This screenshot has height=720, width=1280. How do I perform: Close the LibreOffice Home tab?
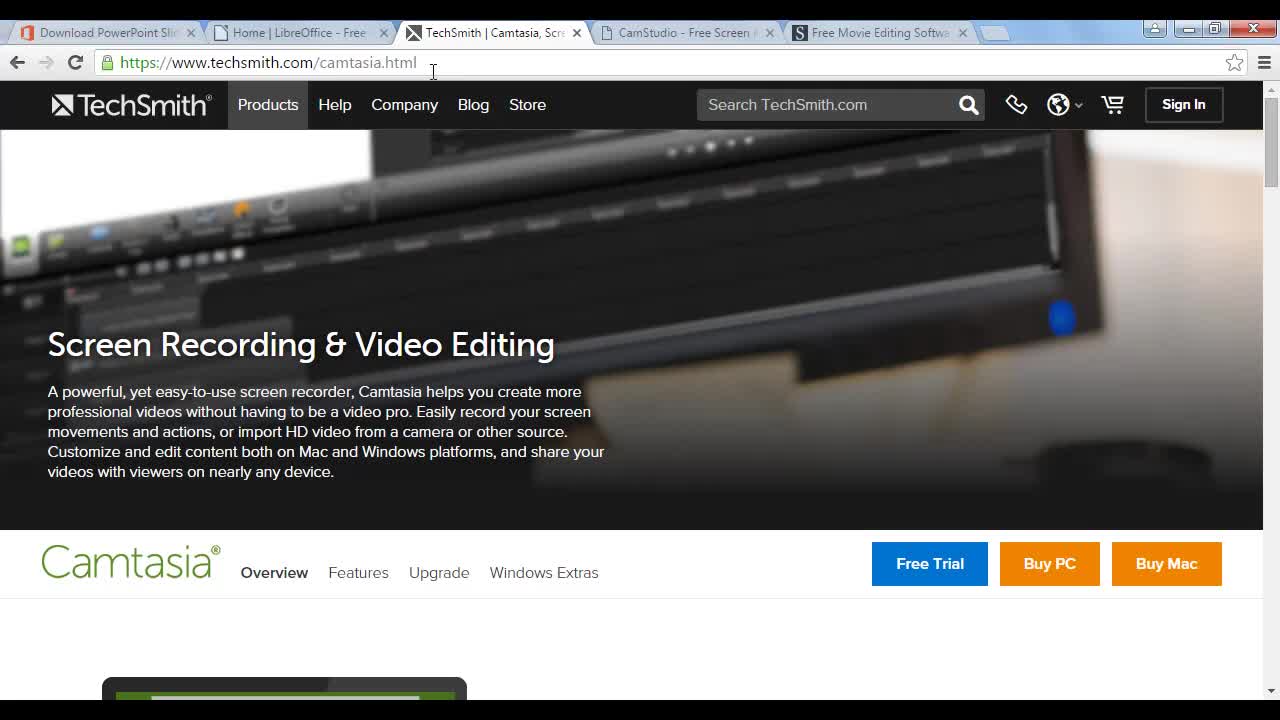click(x=383, y=33)
